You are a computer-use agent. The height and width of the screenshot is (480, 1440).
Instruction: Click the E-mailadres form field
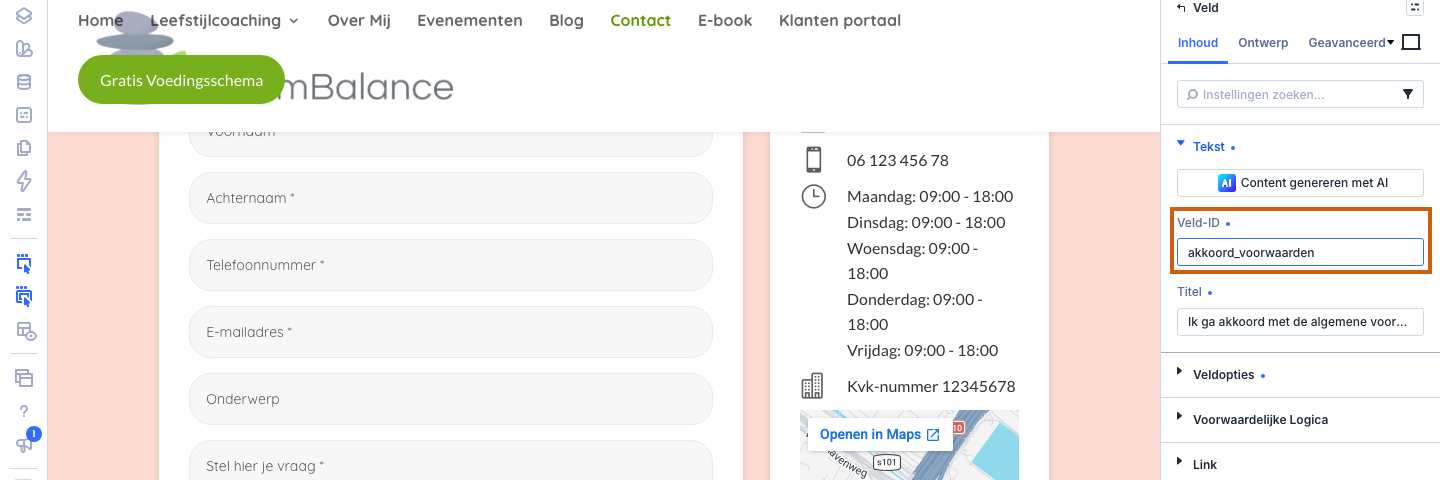[451, 332]
